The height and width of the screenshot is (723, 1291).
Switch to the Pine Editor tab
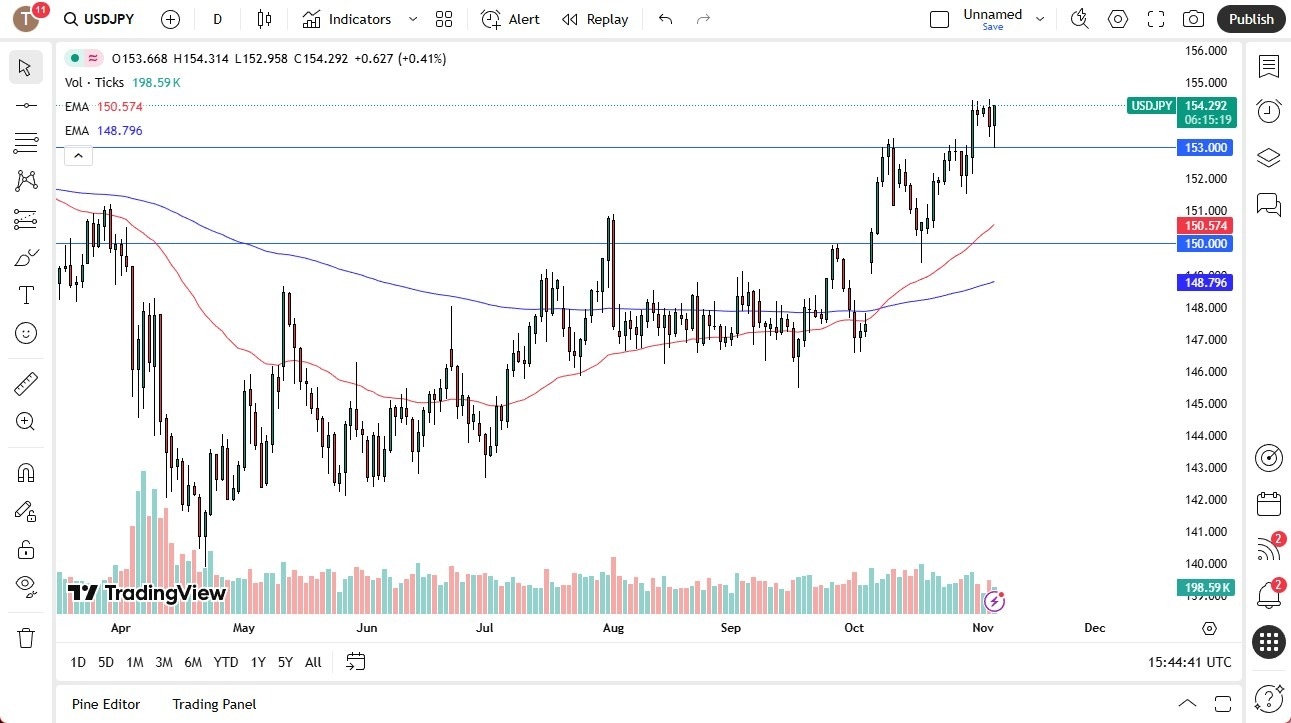(x=105, y=704)
